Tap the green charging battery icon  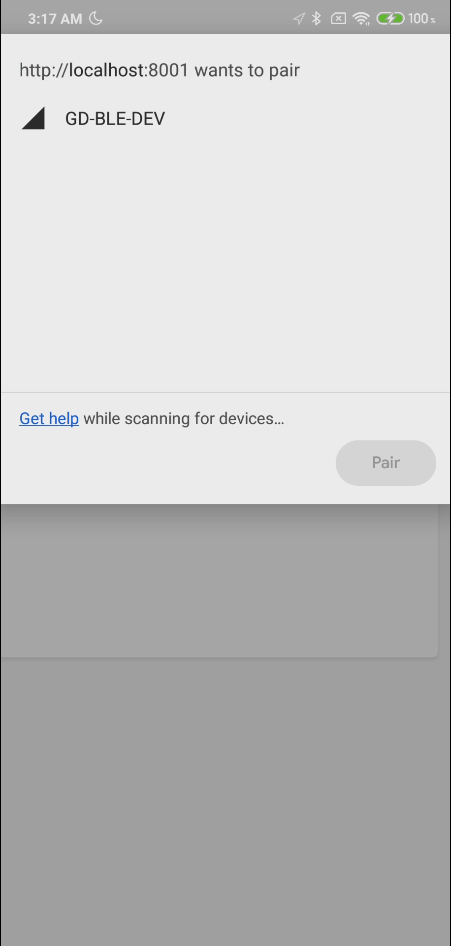(x=390, y=19)
